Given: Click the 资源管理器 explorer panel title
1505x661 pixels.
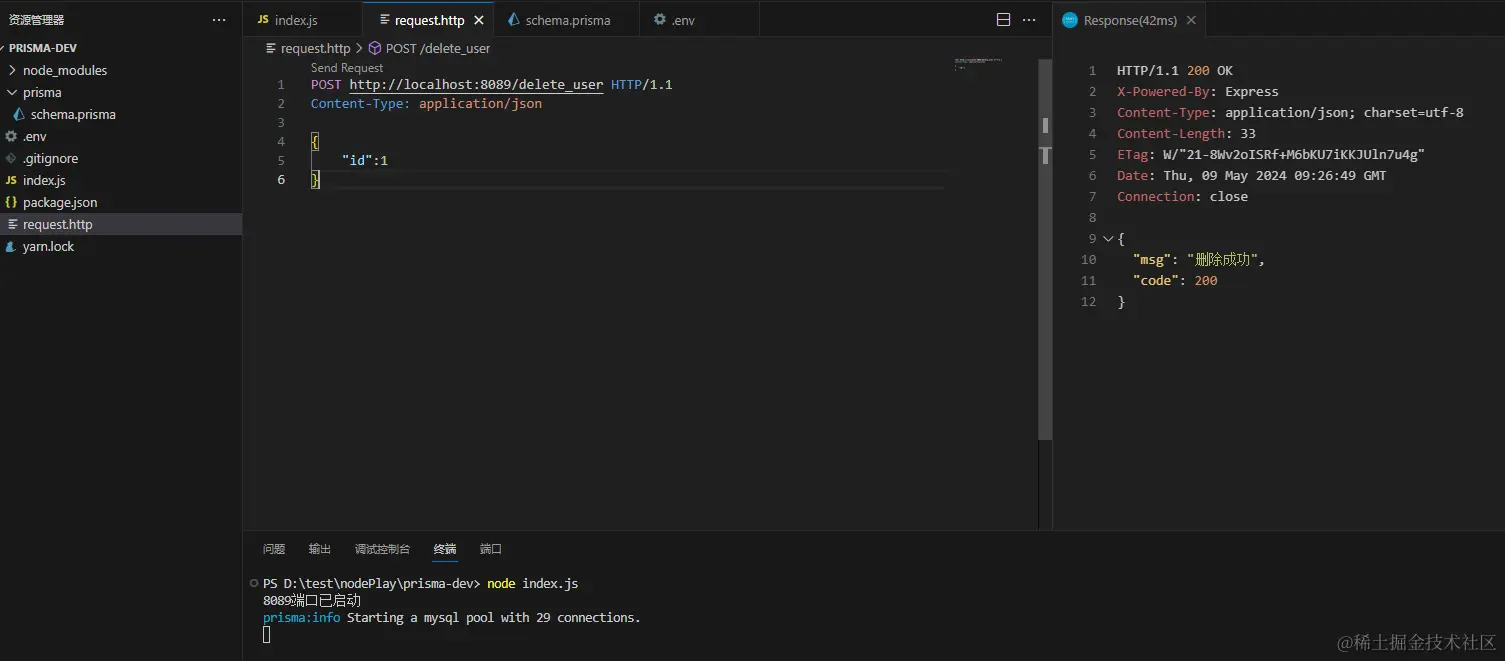Looking at the screenshot, I should click(36, 20).
